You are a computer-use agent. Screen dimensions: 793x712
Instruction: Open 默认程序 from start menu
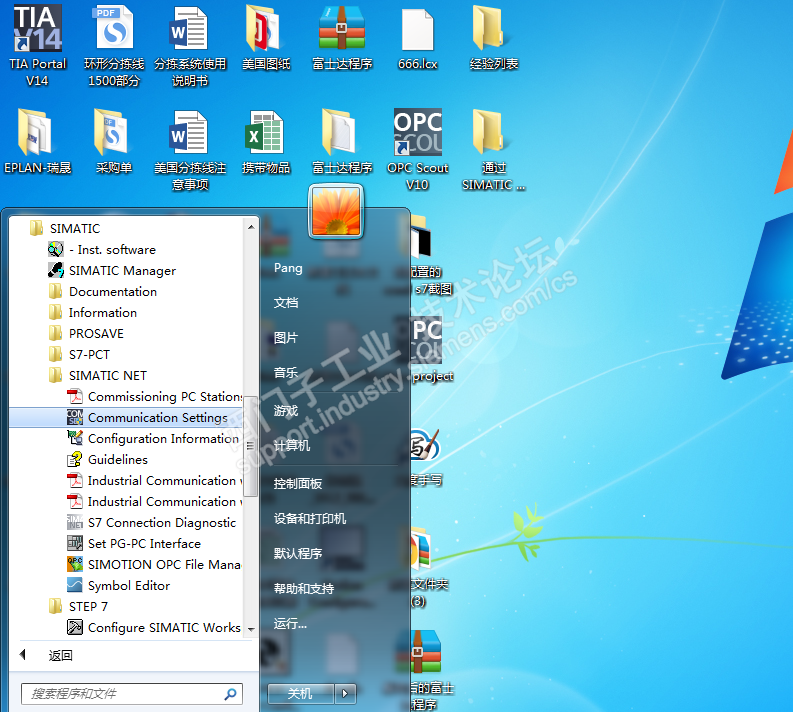[x=298, y=554]
